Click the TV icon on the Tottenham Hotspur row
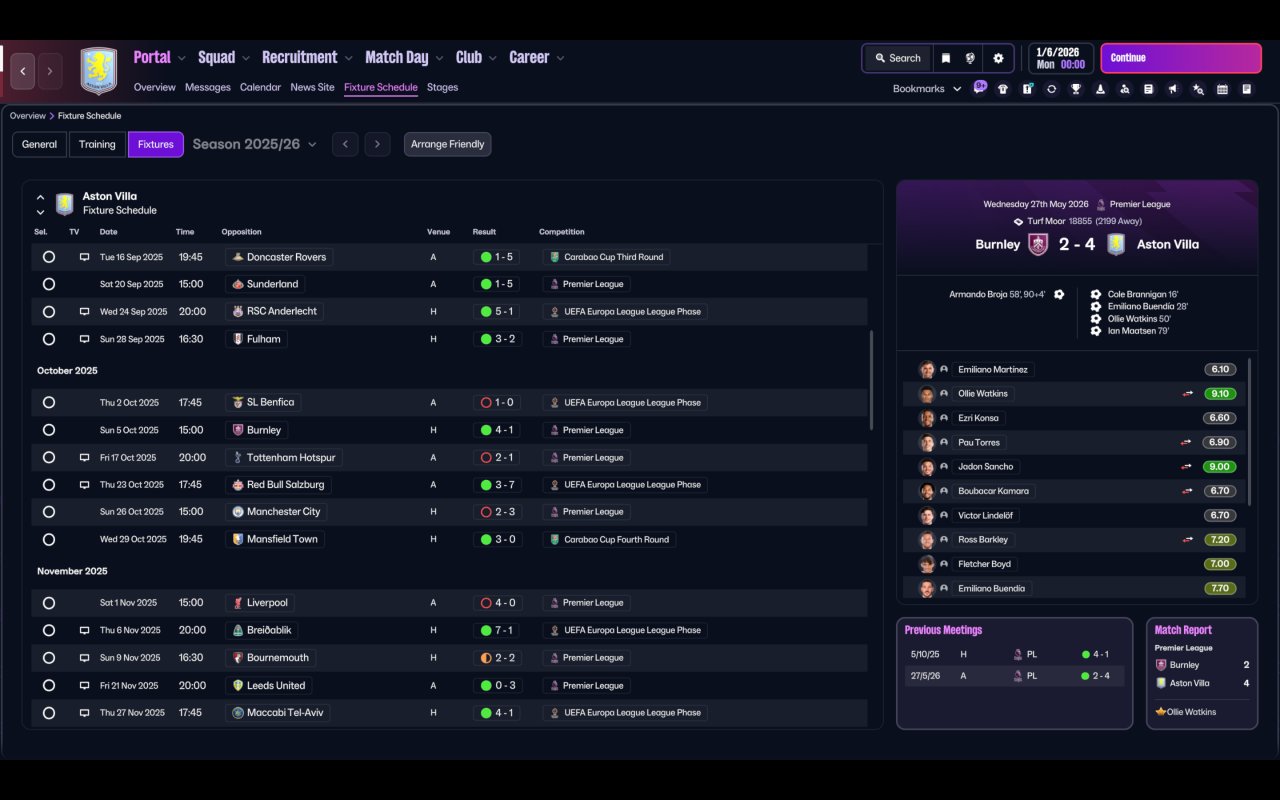 [x=84, y=458]
